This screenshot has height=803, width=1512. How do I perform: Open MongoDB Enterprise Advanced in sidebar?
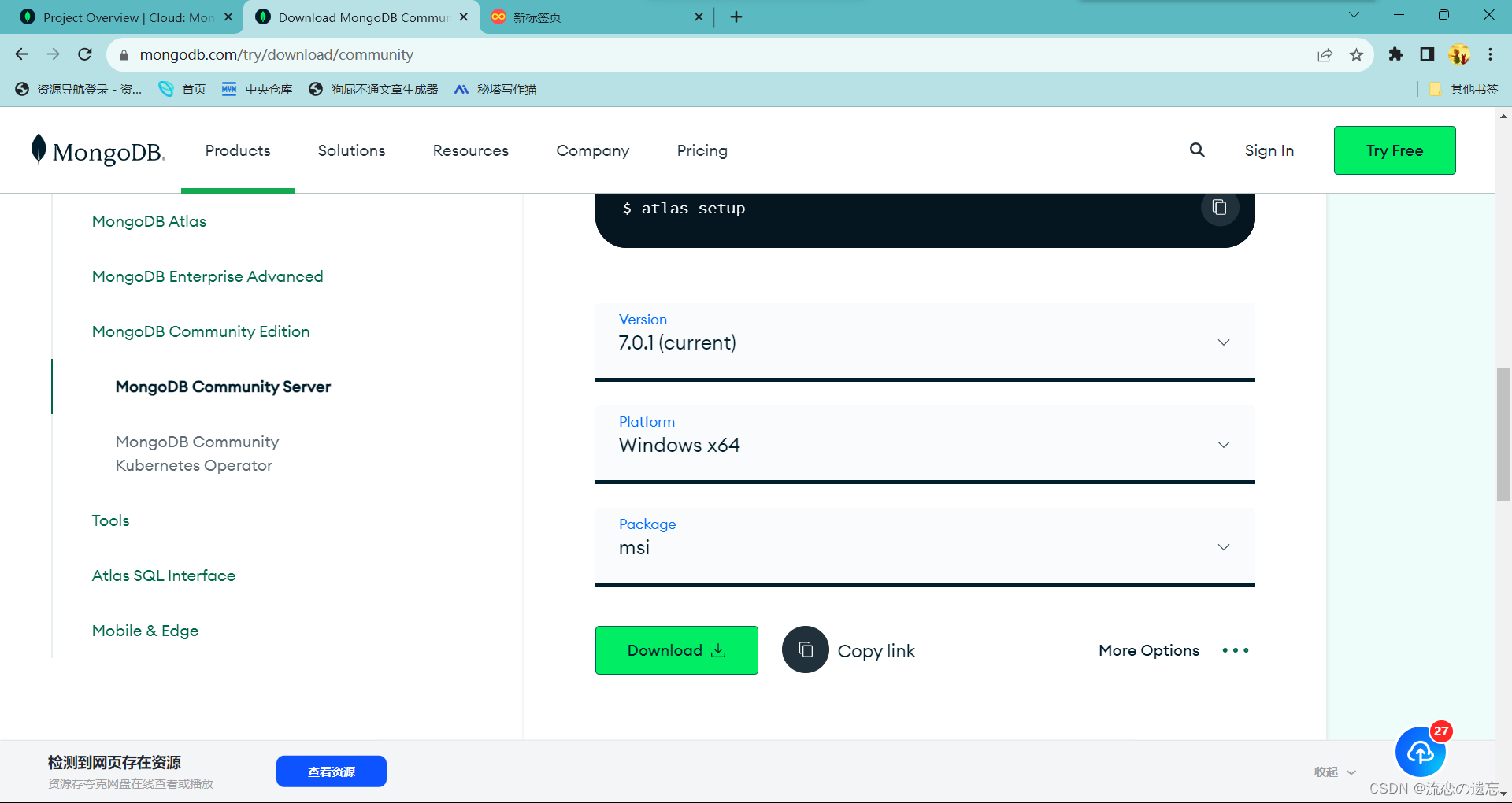click(207, 276)
